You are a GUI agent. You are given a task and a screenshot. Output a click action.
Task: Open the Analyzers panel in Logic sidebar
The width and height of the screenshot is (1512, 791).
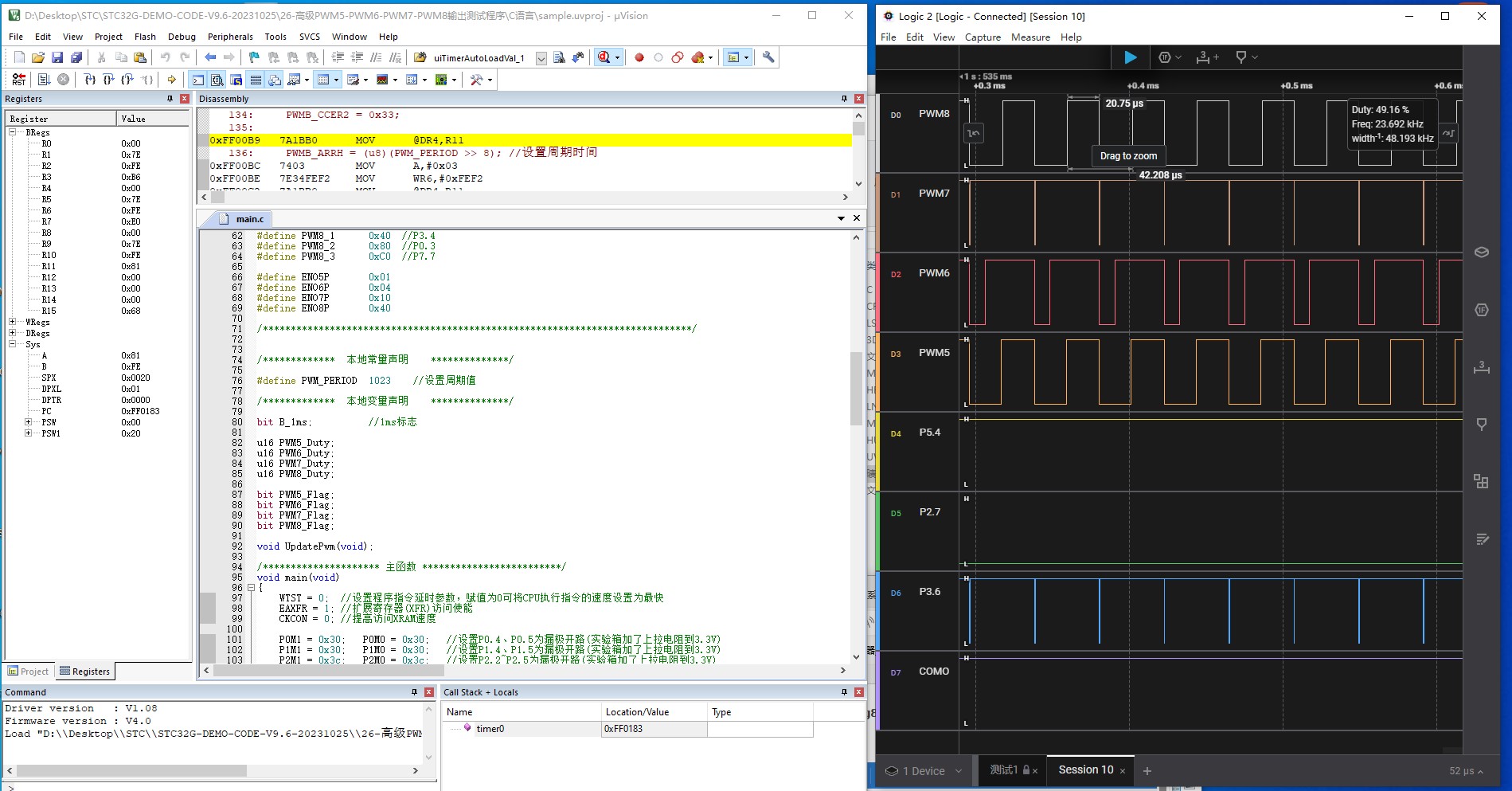coord(1482,310)
